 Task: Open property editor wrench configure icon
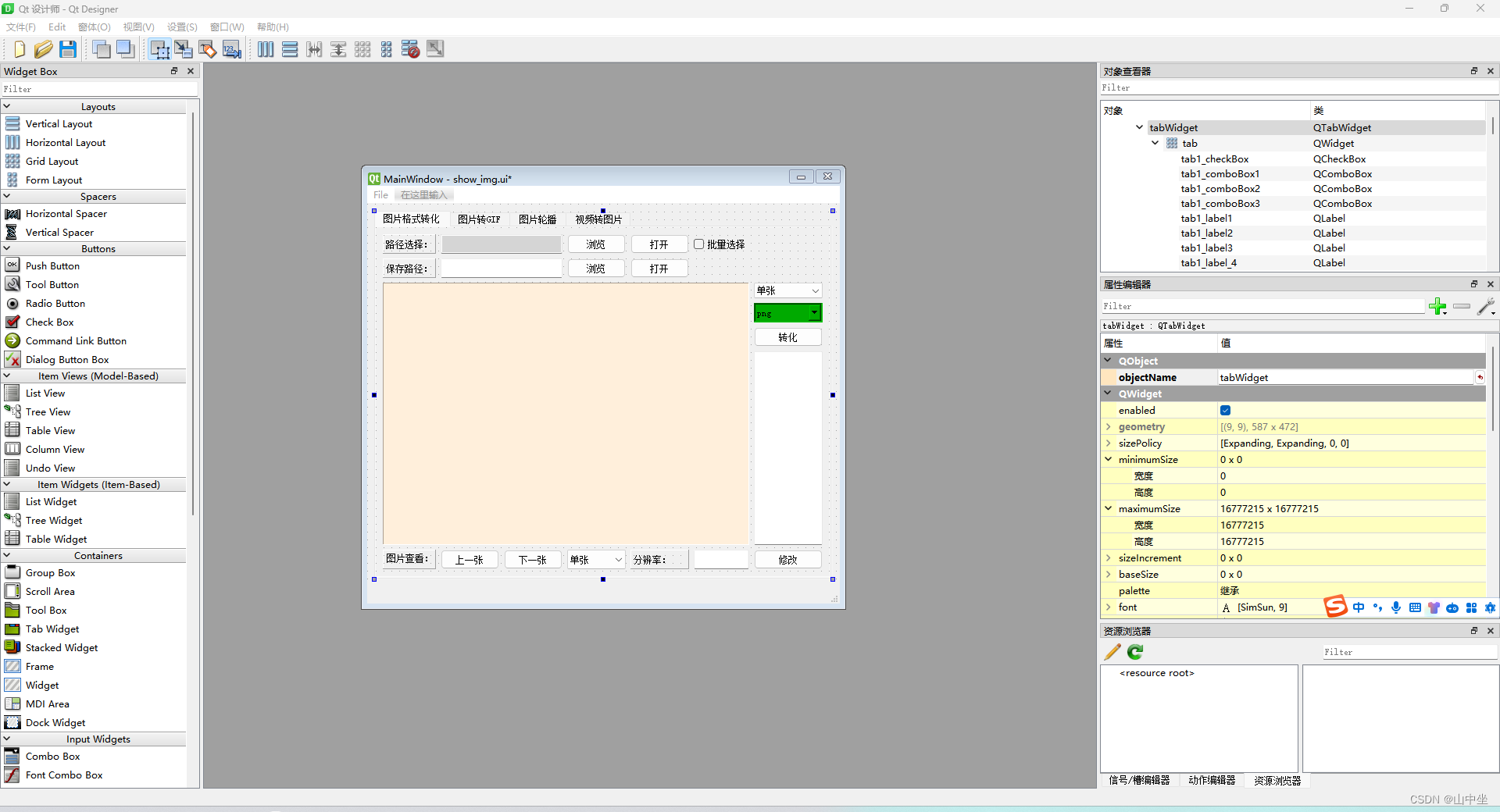click(1486, 306)
